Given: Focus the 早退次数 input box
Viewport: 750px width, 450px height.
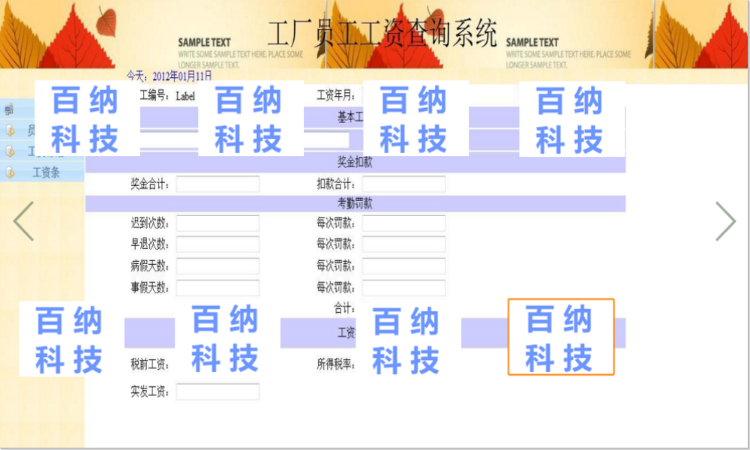Looking at the screenshot, I should [218, 244].
